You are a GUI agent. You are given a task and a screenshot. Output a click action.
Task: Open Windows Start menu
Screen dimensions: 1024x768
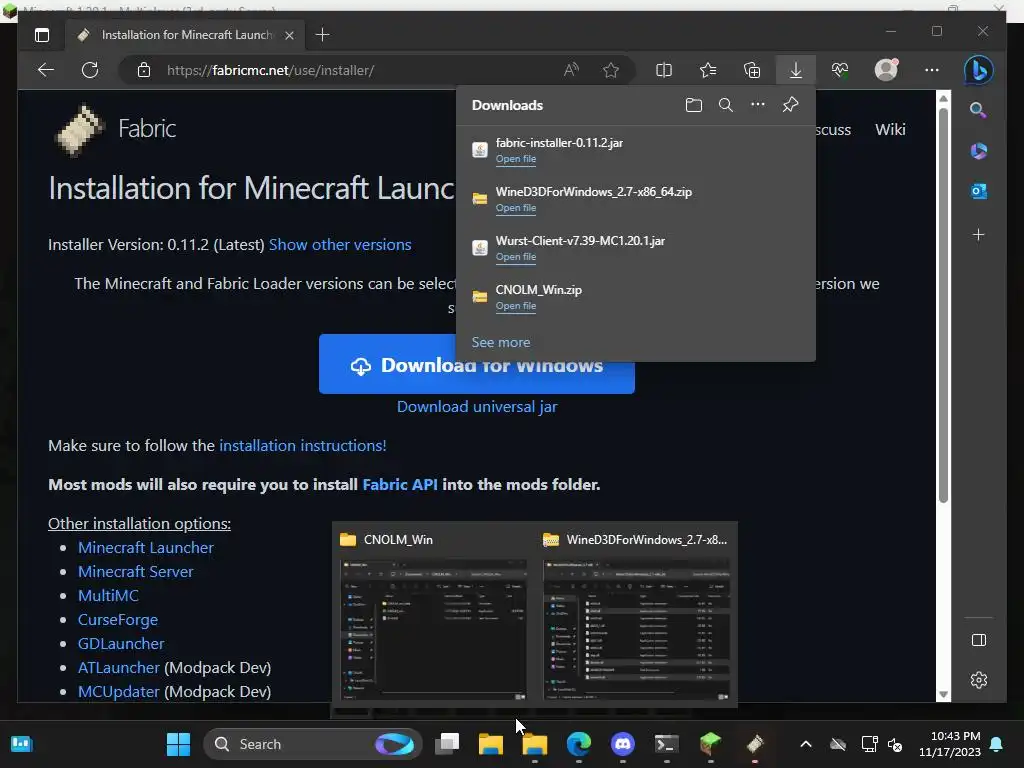pyautogui.click(x=178, y=744)
